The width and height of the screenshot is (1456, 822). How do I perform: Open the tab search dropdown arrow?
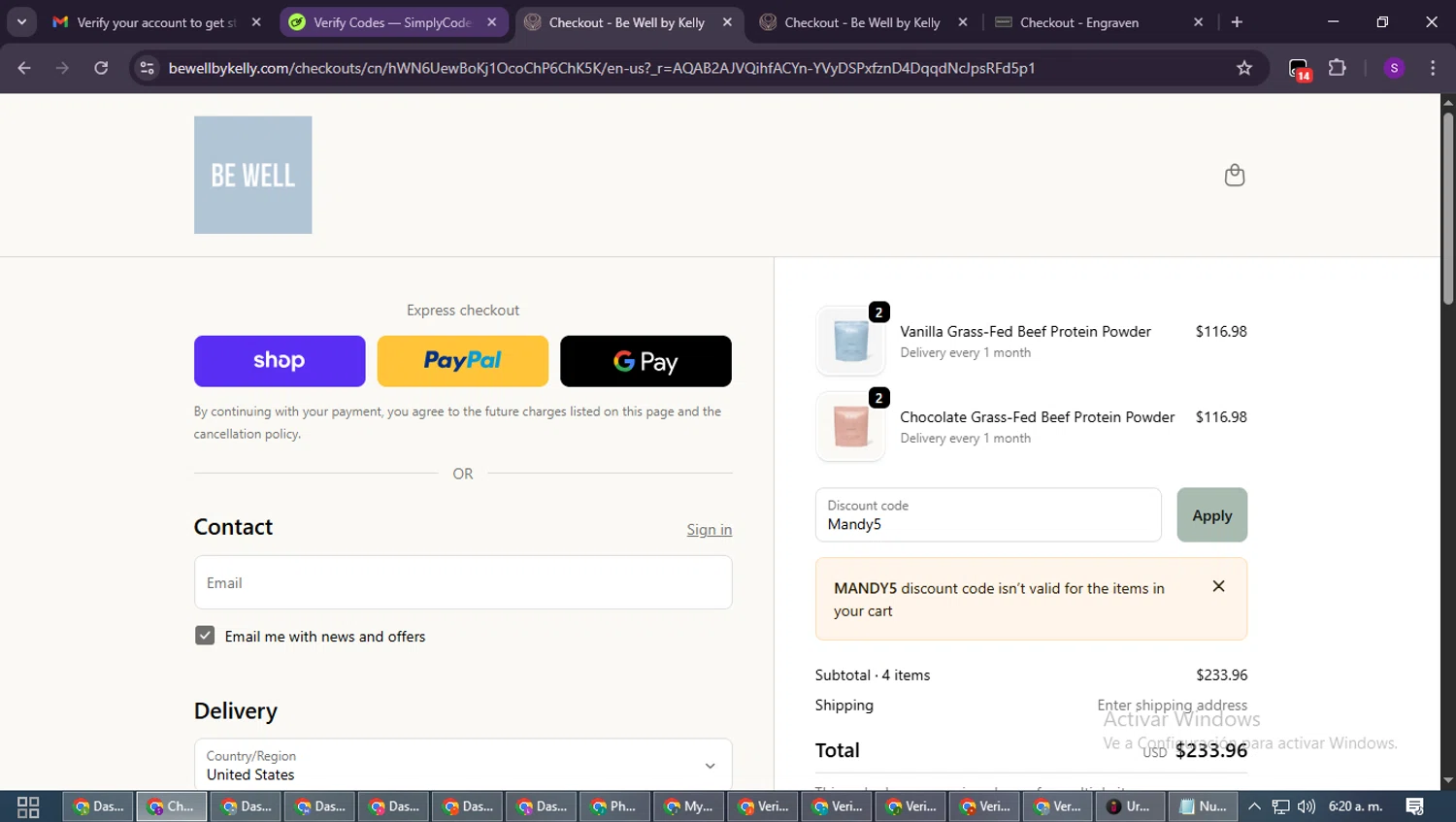pyautogui.click(x=21, y=22)
